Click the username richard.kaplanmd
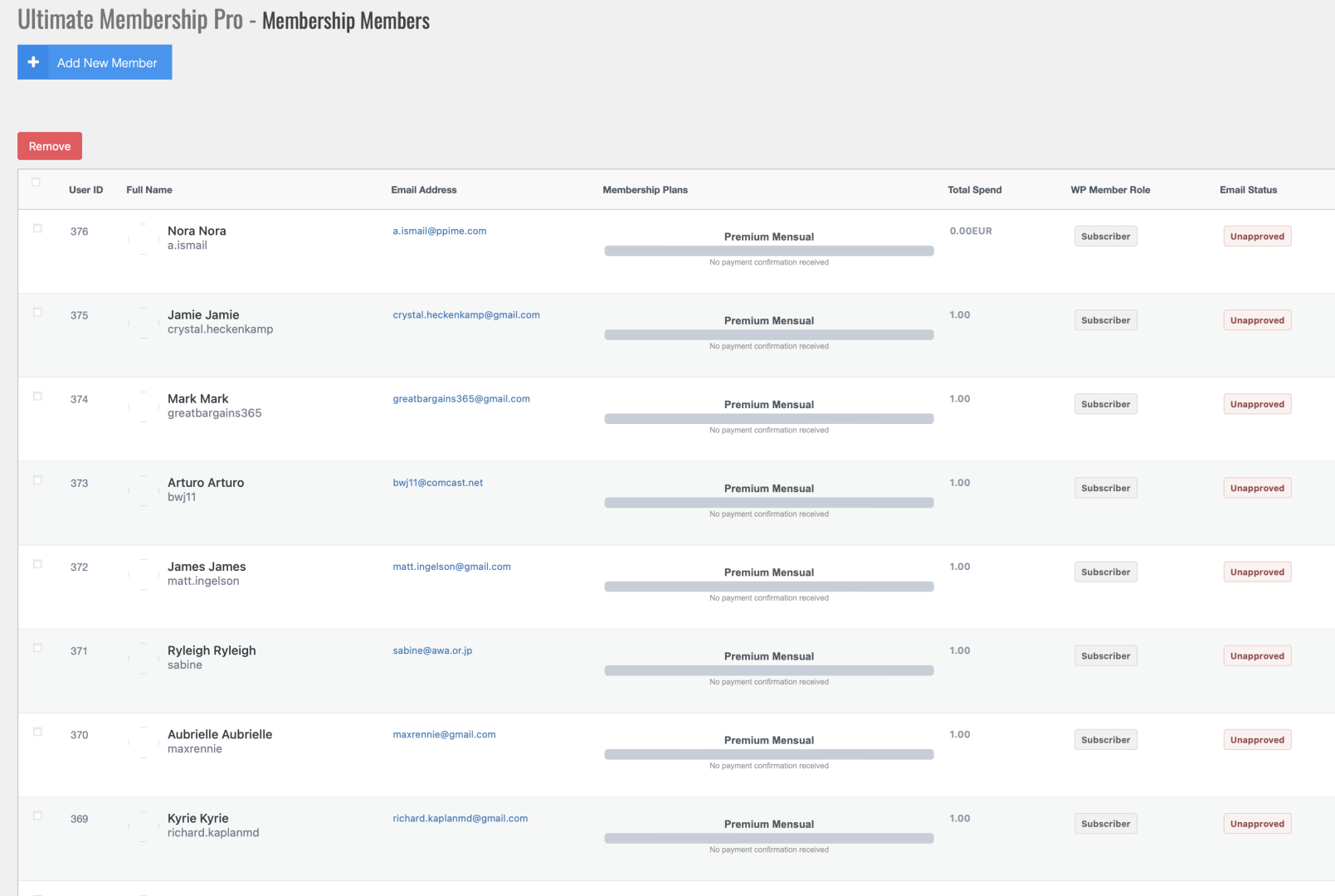Viewport: 1335px width, 896px height. pyautogui.click(x=213, y=832)
